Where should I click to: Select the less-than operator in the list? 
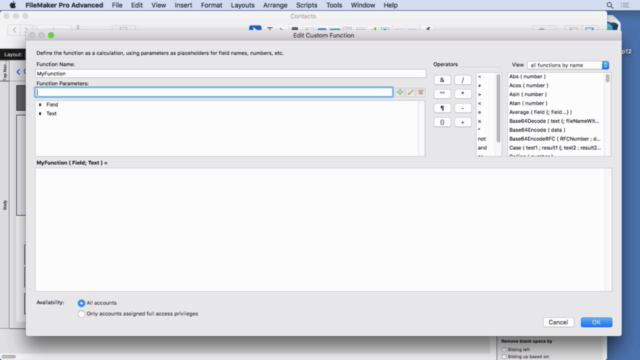coord(480,104)
